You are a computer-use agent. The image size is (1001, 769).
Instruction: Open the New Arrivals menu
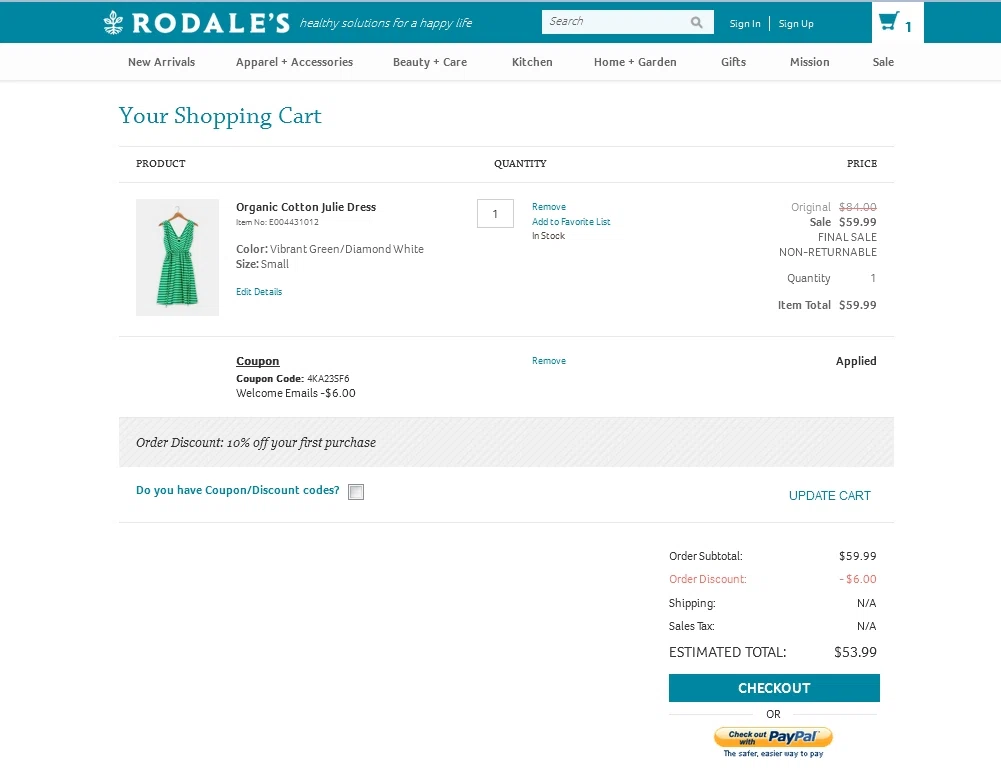click(161, 62)
